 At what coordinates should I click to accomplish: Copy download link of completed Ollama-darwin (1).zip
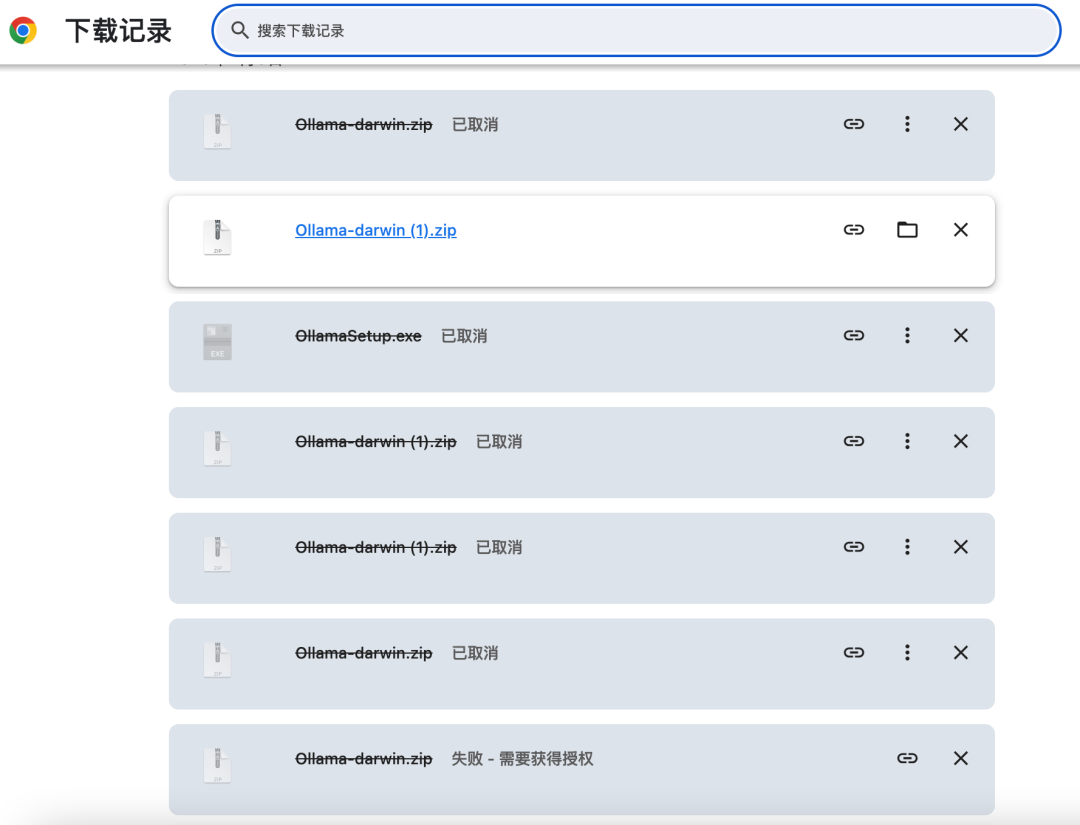click(853, 230)
